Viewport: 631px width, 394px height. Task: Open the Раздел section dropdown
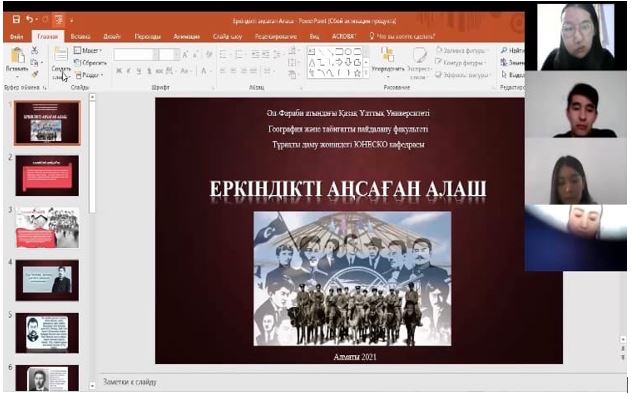point(90,75)
